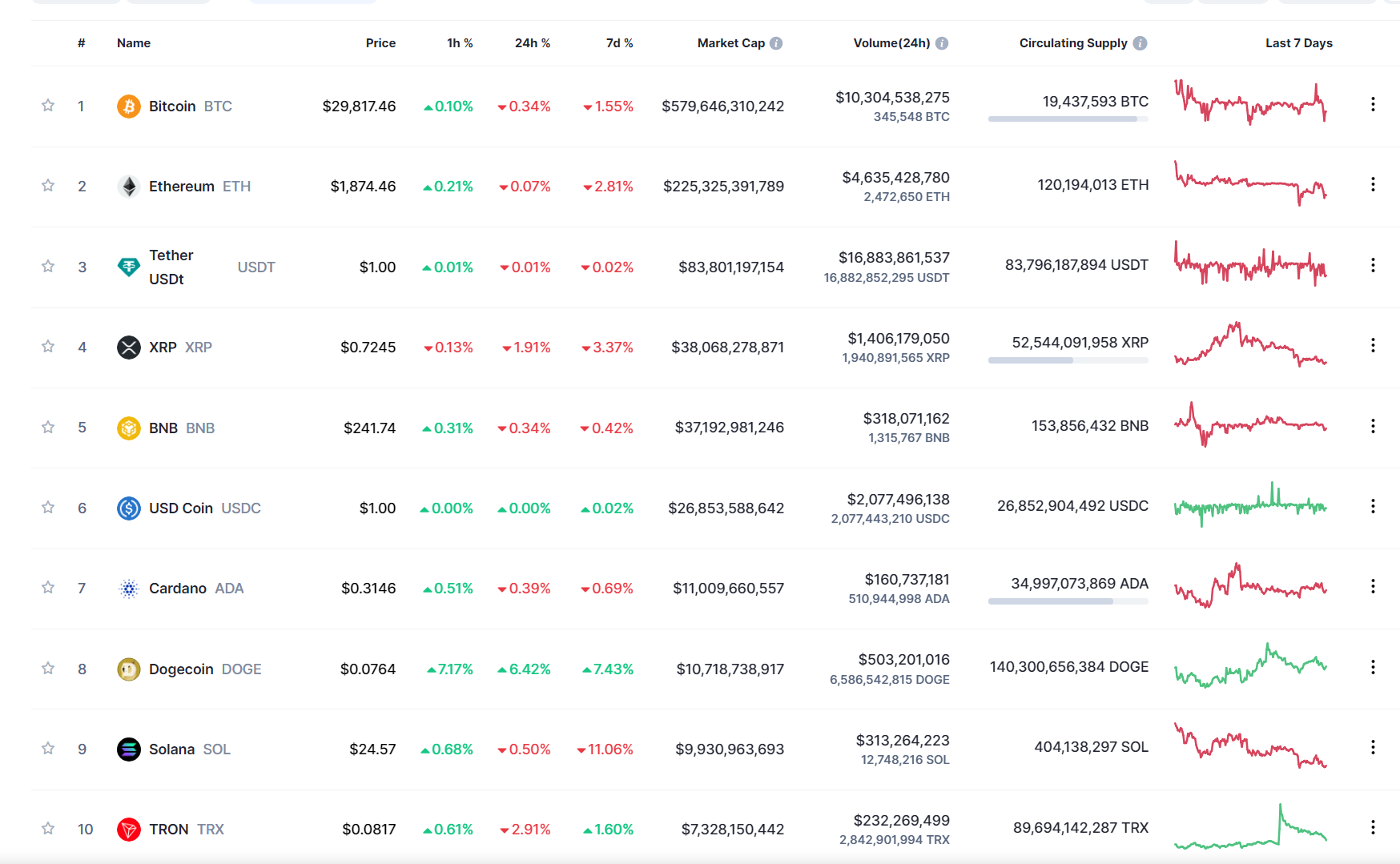The image size is (1400, 864).
Task: Open three-dot menu for USD Coin
Action: 1373,506
